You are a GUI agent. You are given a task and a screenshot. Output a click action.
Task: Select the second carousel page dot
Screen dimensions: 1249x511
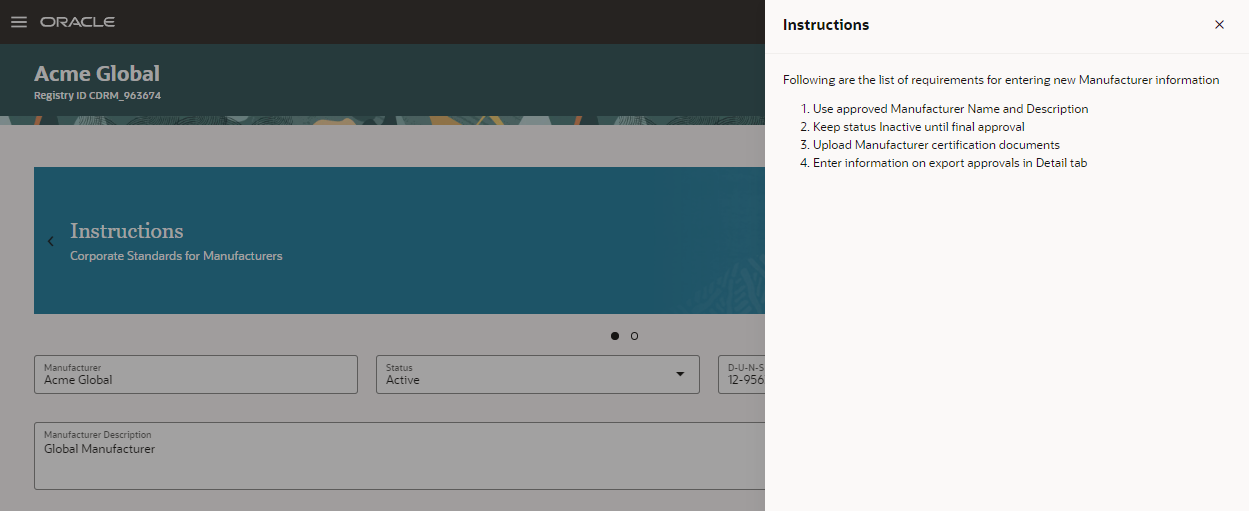point(634,336)
